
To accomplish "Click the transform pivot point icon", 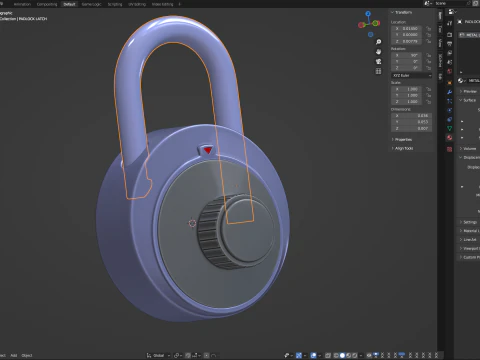I will [177, 355].
